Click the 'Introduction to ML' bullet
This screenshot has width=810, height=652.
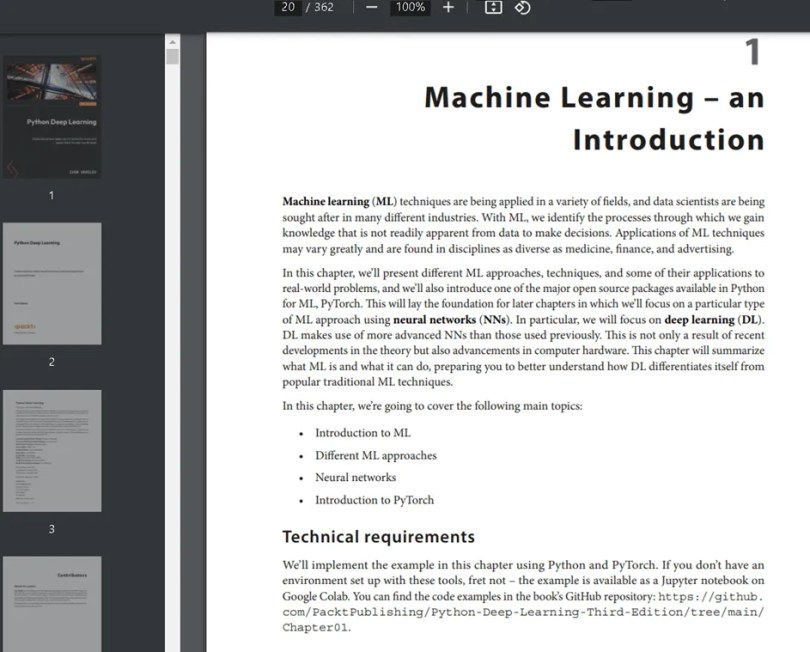coord(363,433)
